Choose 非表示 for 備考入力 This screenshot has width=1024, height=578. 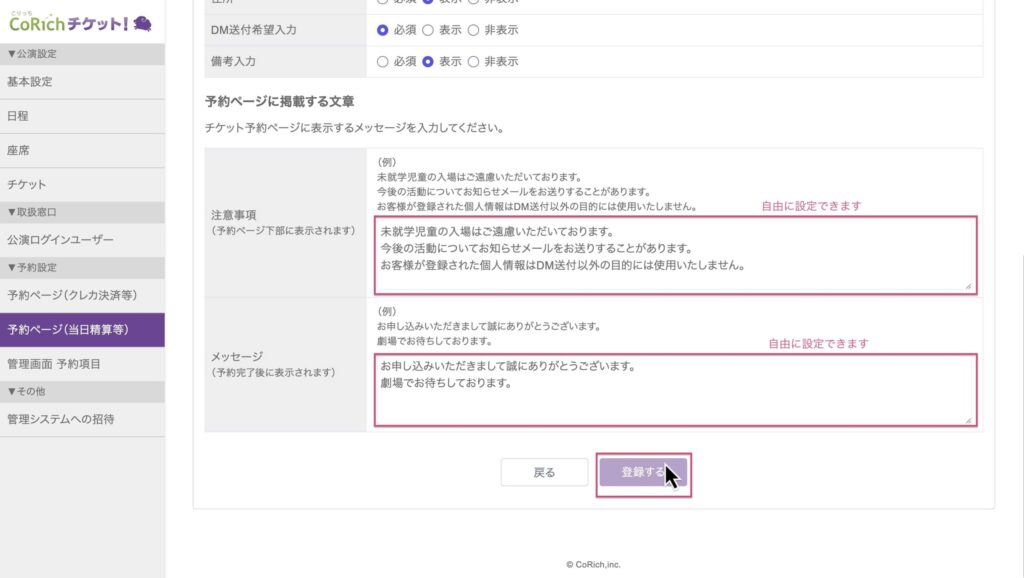pos(473,61)
